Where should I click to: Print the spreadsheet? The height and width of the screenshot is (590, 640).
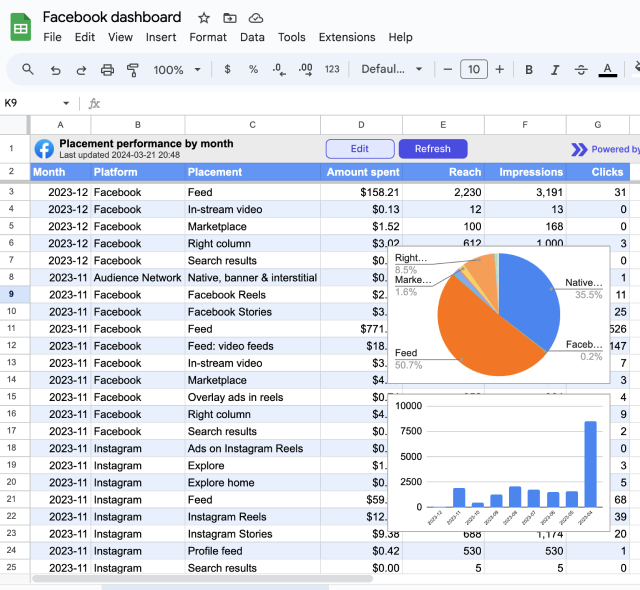(x=107, y=70)
